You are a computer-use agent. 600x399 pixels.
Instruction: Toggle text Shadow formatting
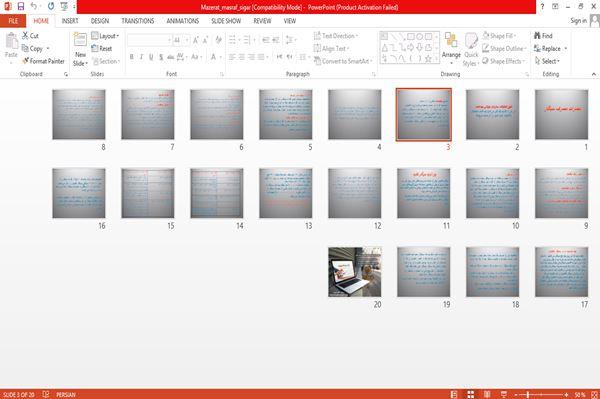click(x=161, y=57)
